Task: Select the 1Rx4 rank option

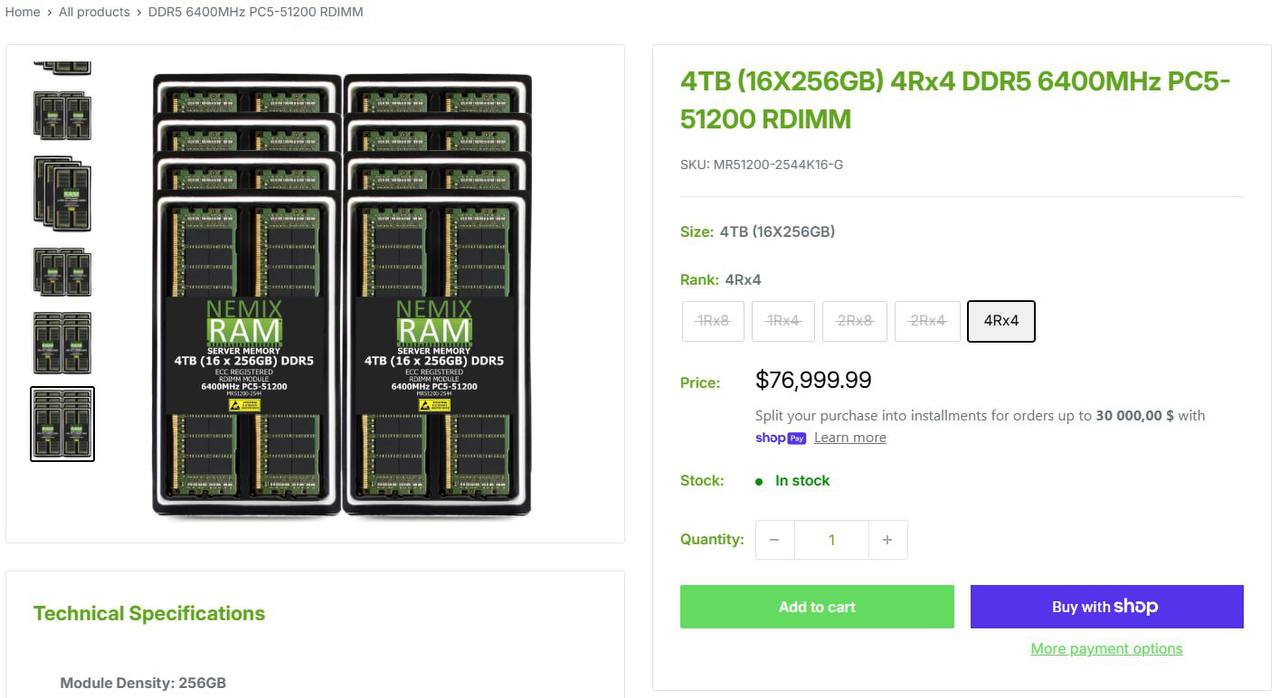Action: (x=783, y=321)
